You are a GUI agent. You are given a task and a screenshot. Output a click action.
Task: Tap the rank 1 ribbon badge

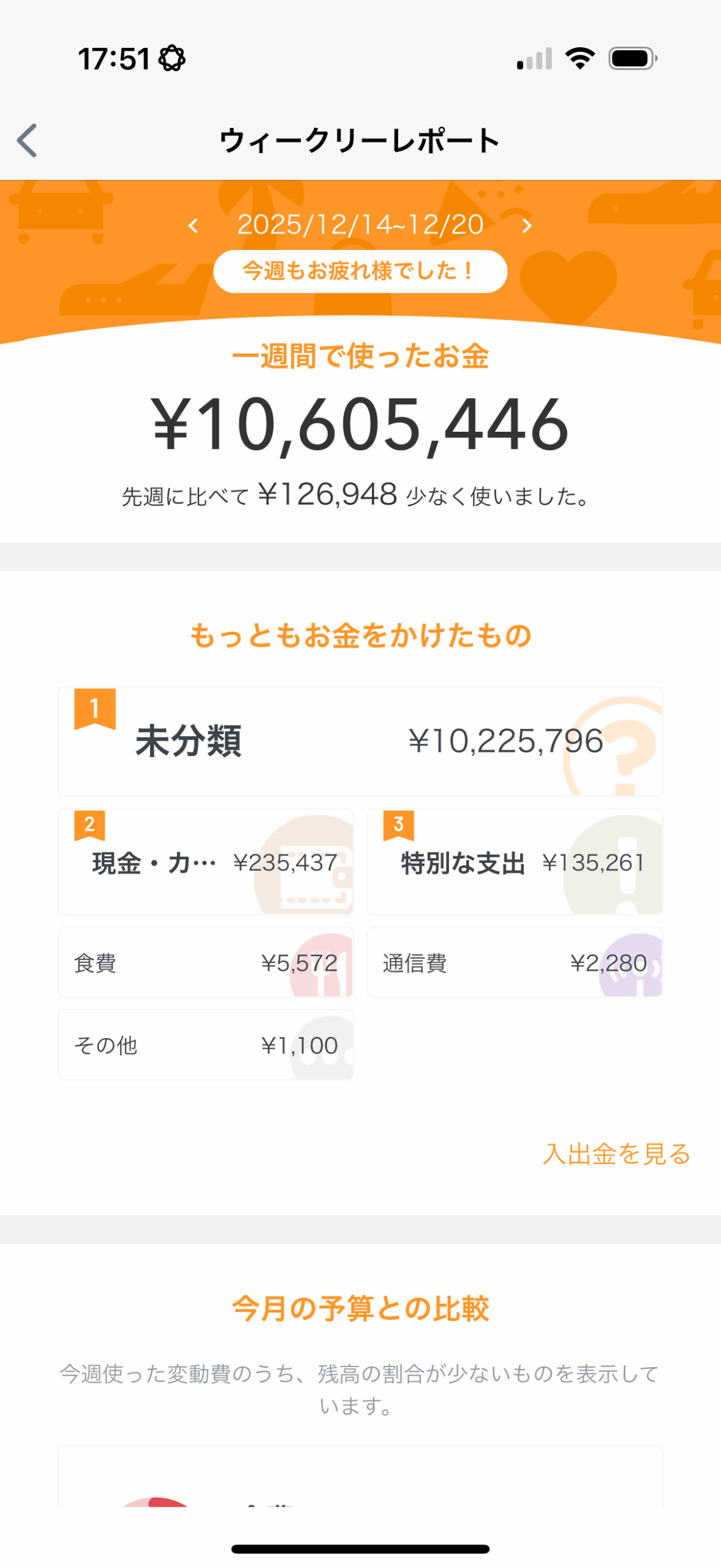[95, 708]
